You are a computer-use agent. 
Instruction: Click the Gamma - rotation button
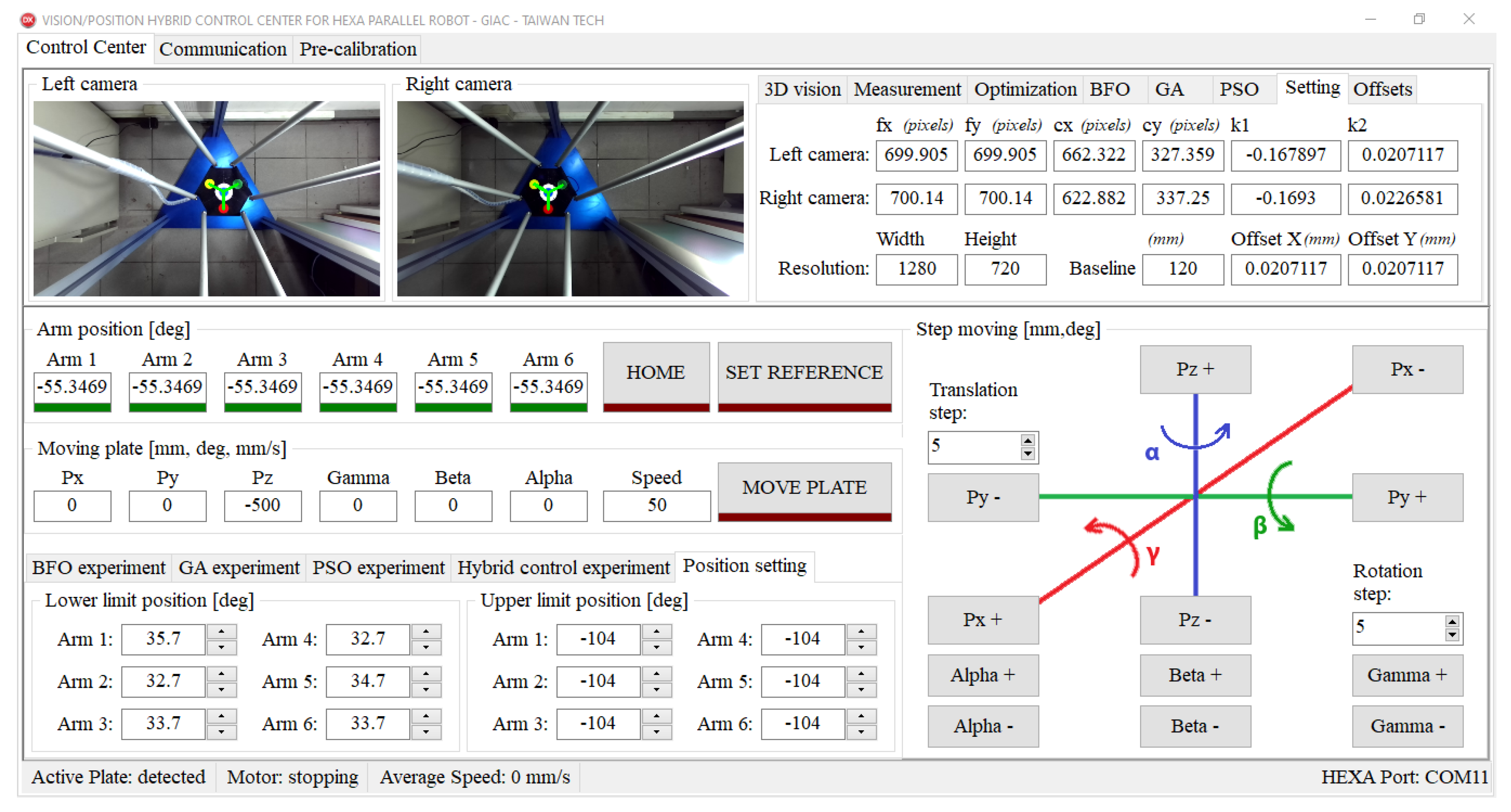tap(1407, 726)
